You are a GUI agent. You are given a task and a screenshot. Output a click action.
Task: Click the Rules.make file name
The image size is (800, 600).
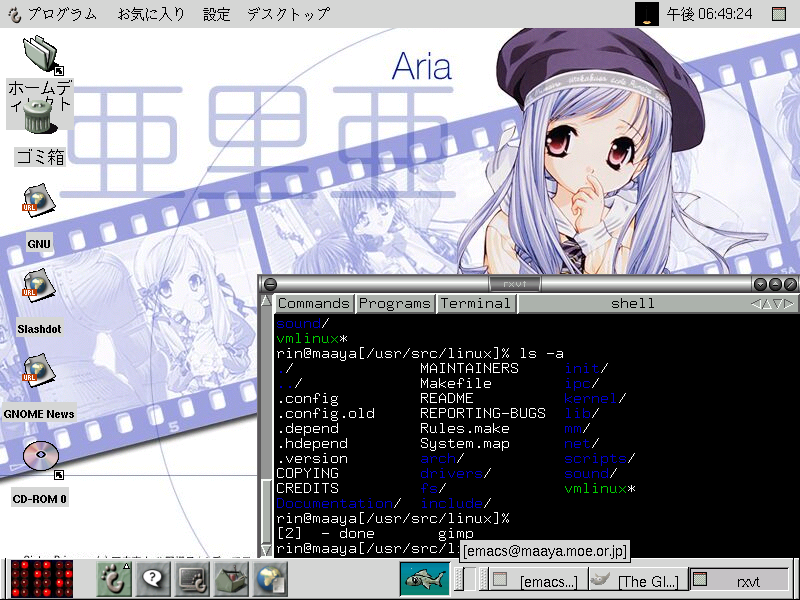[464, 429]
